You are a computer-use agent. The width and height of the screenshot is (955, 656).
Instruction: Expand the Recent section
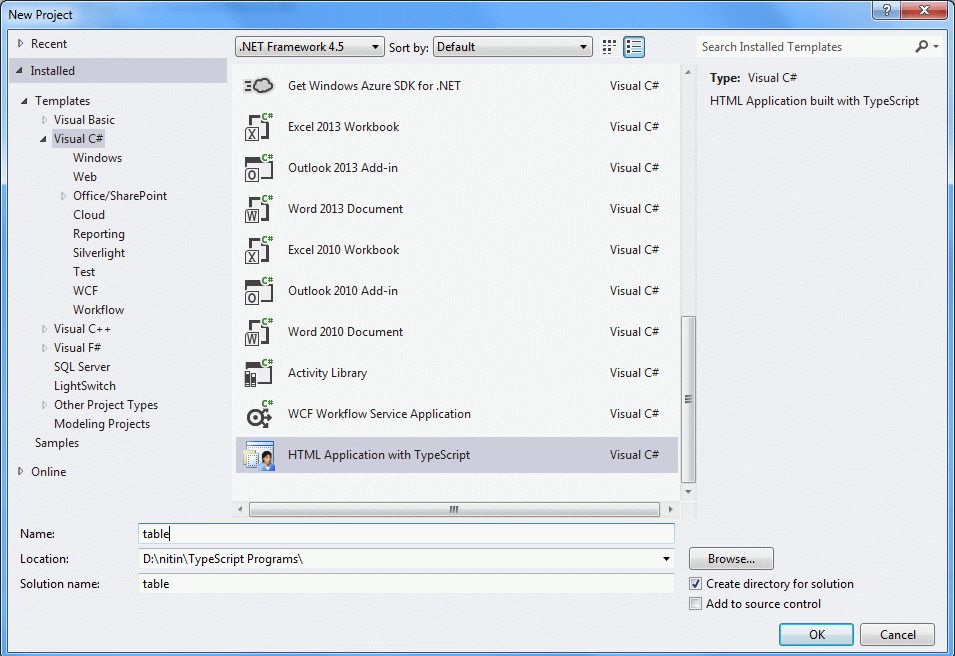[21, 43]
